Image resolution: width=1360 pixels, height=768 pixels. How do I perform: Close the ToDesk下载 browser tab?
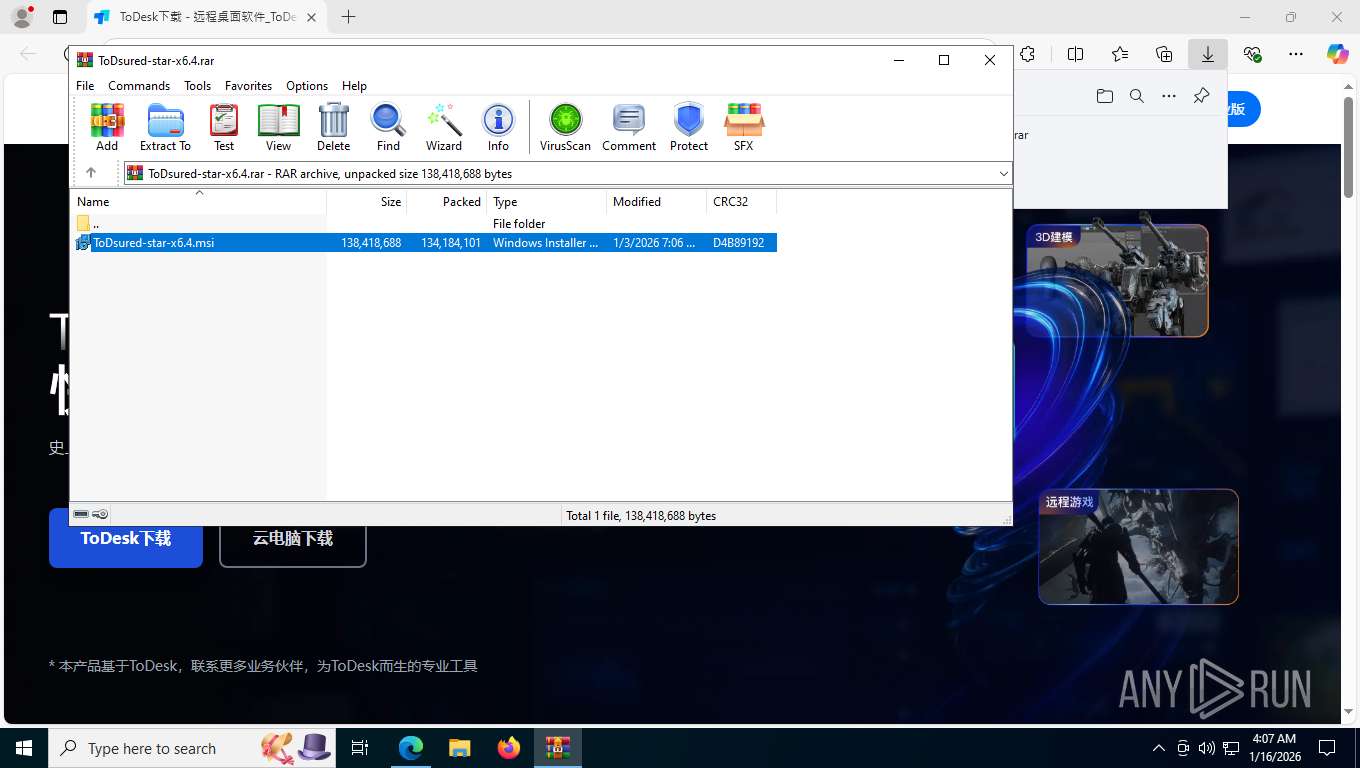313,17
